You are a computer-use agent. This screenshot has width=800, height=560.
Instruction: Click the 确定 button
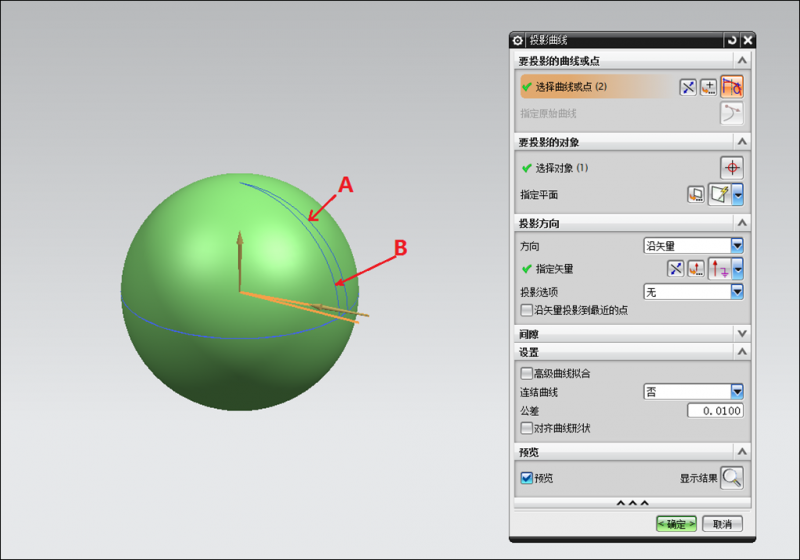676,524
